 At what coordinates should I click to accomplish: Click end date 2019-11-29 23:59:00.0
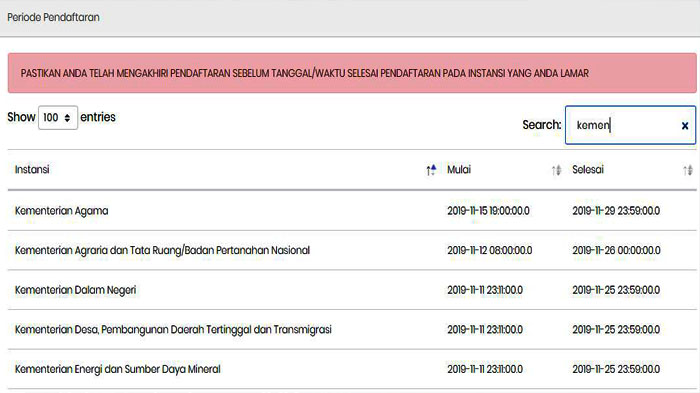pyautogui.click(x=616, y=211)
